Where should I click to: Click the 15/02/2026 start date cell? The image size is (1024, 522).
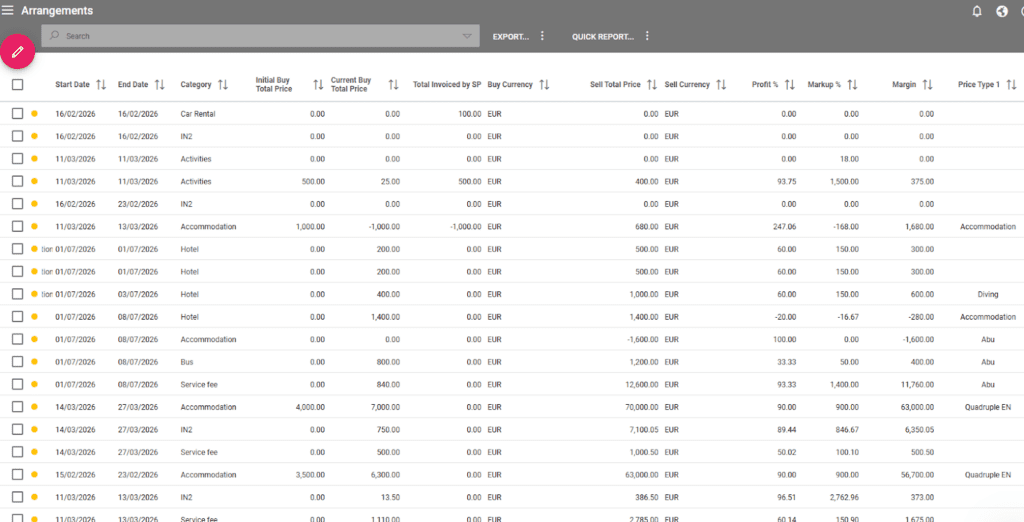(x=75, y=474)
